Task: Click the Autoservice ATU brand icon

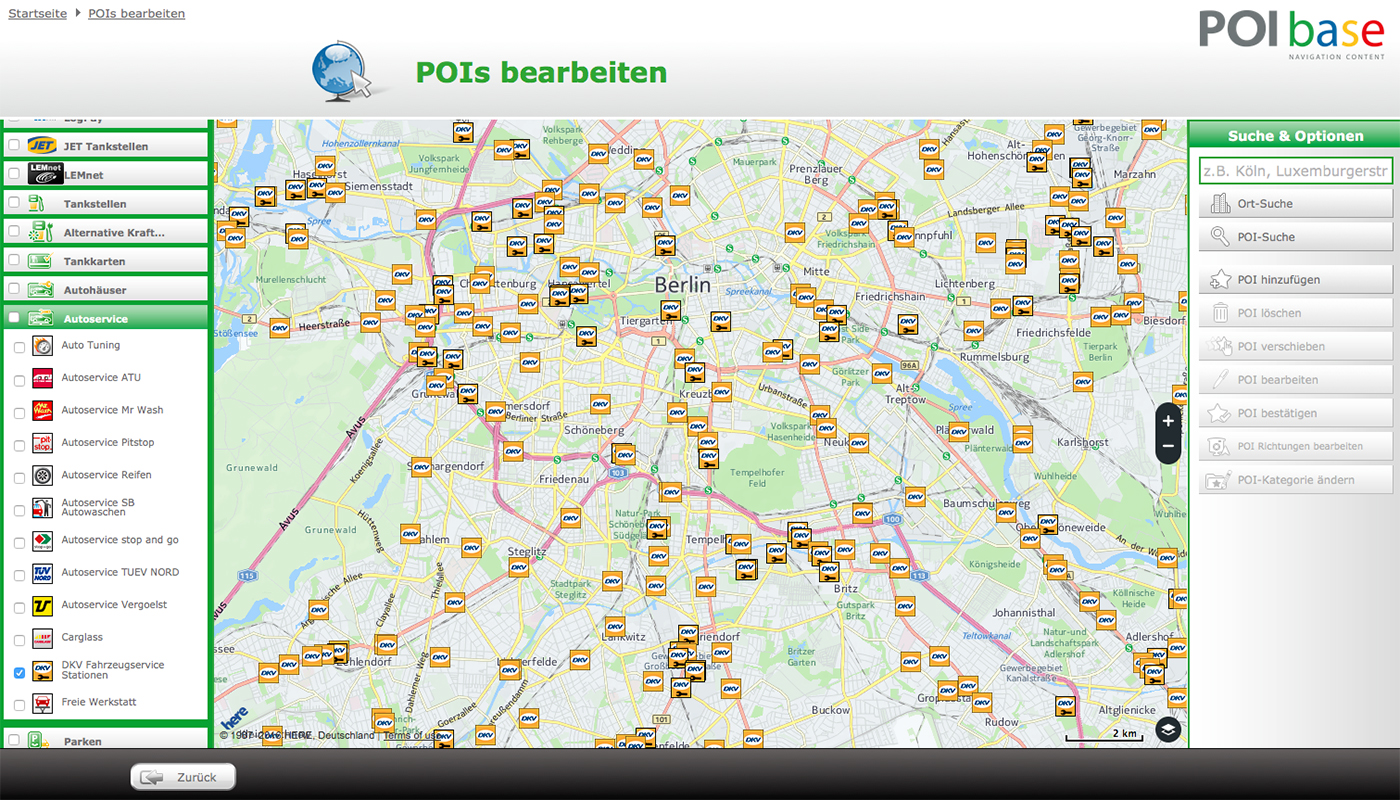Action: [43, 378]
